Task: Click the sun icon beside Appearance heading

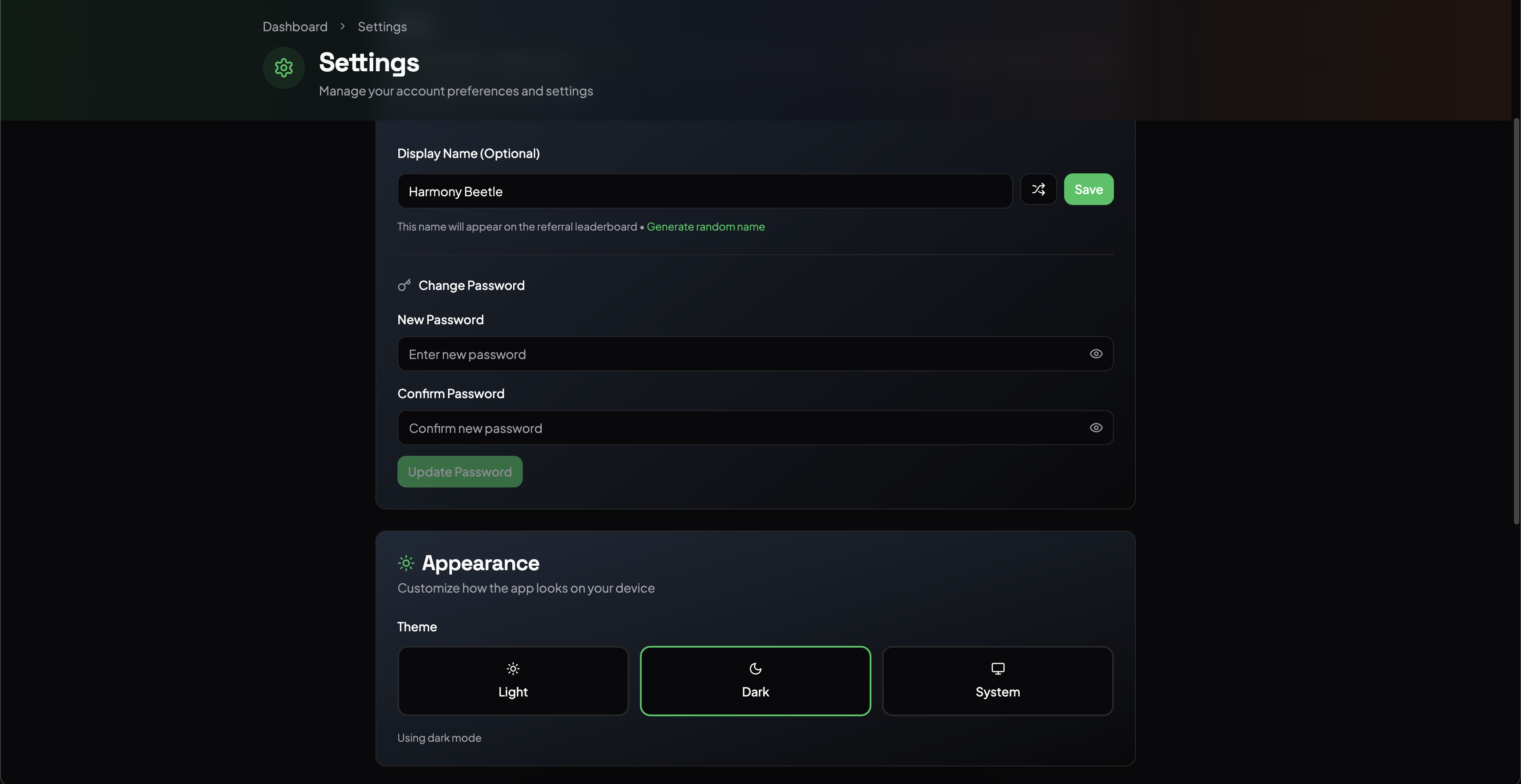Action: point(406,563)
